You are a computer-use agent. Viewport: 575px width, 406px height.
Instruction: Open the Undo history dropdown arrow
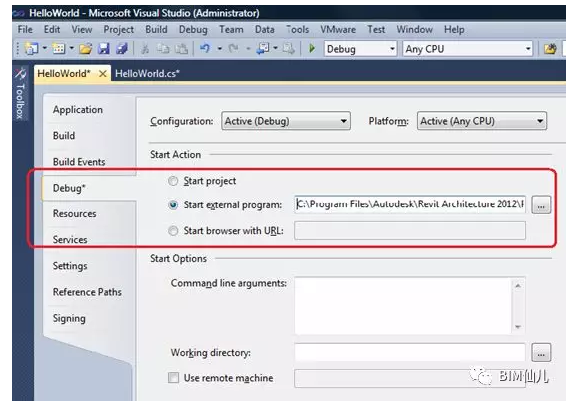pyautogui.click(x=220, y=48)
